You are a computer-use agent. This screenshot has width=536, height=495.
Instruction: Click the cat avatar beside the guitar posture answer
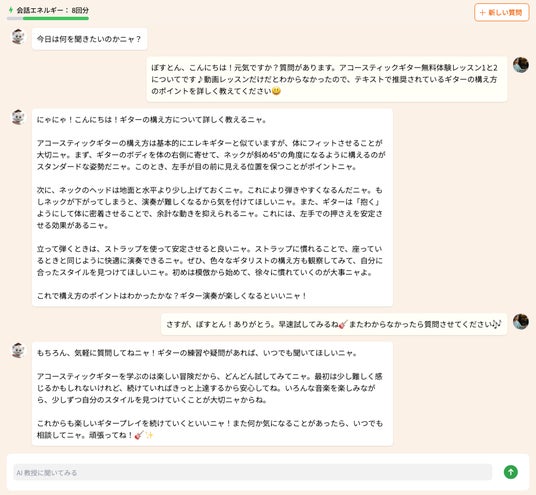point(18,117)
